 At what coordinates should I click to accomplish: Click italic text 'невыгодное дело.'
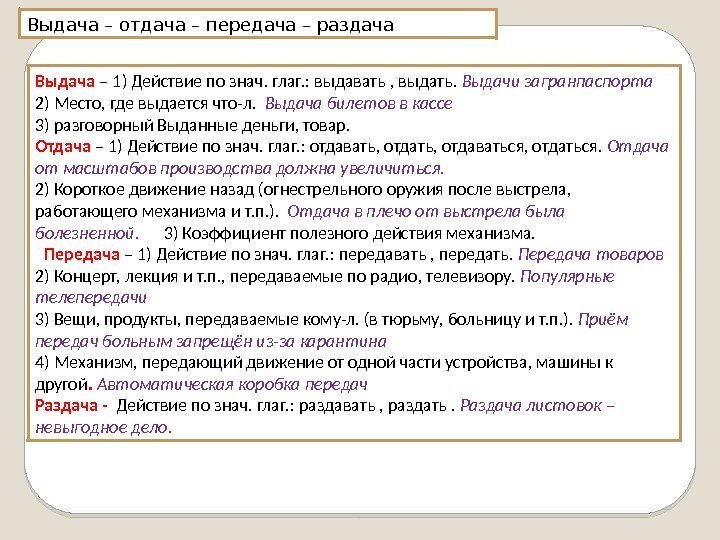[103, 428]
